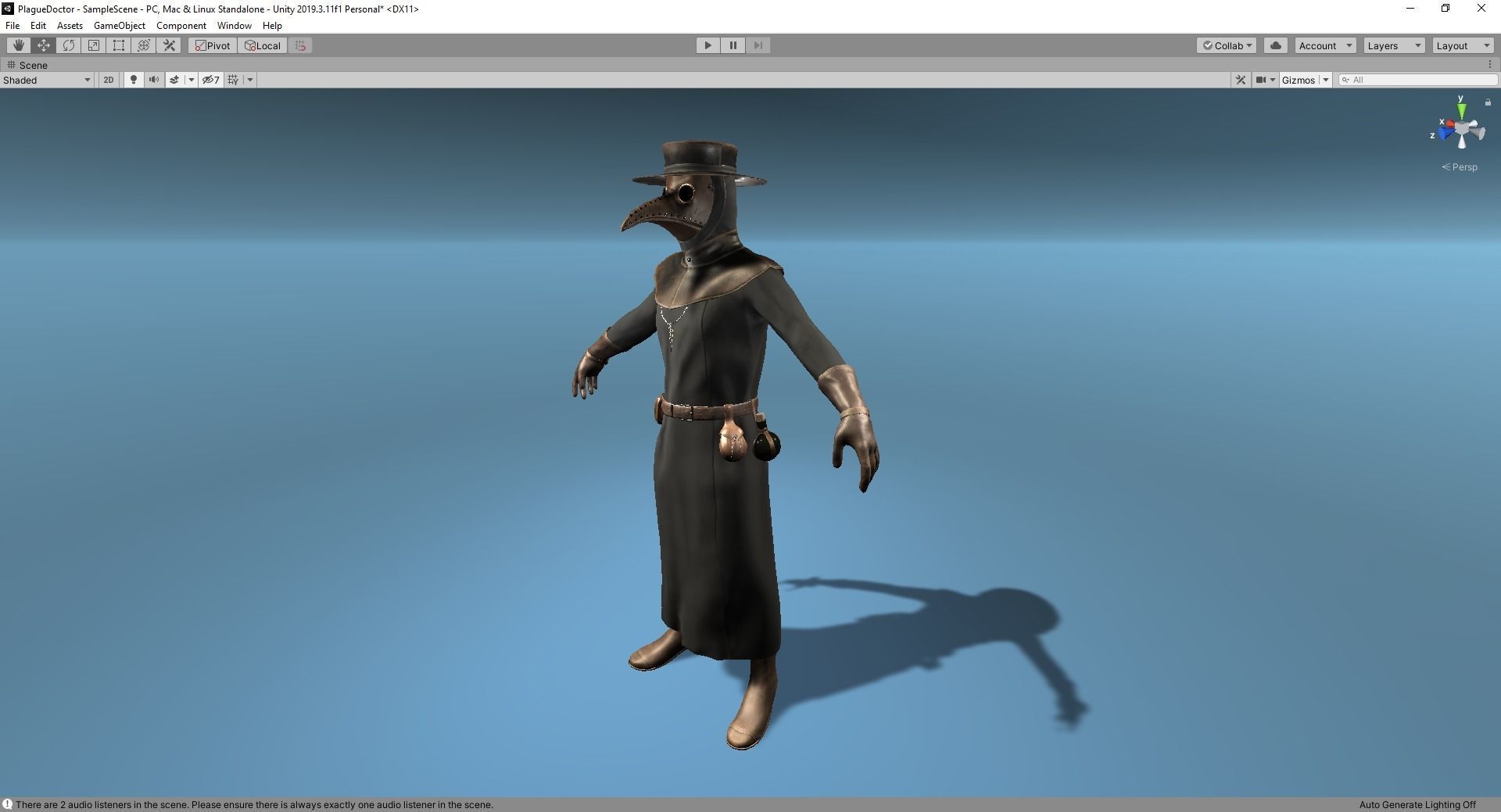The height and width of the screenshot is (812, 1501).
Task: Toggle 2D scene view mode
Action: tap(109, 80)
